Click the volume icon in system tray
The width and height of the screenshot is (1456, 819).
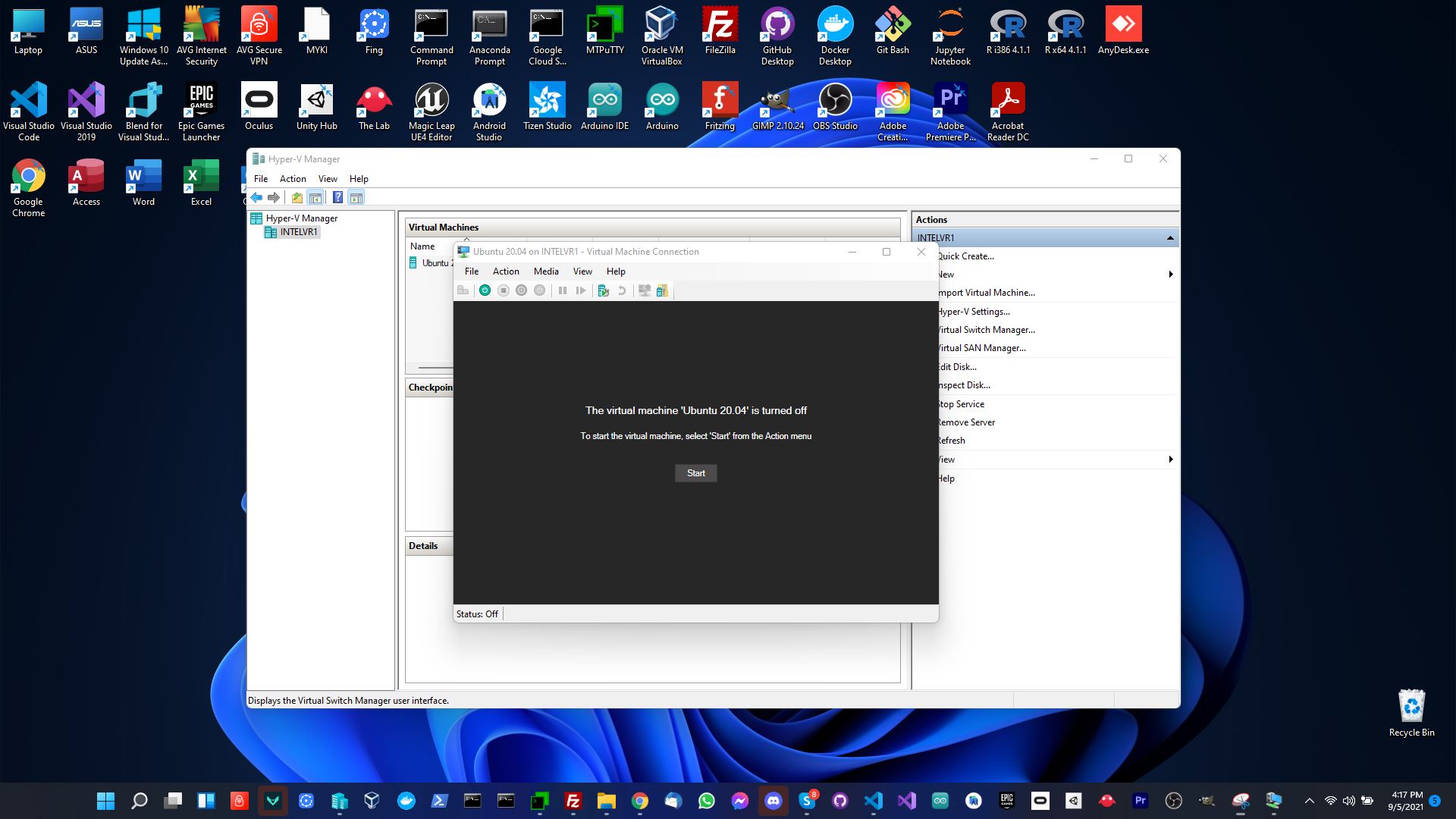[1348, 801]
